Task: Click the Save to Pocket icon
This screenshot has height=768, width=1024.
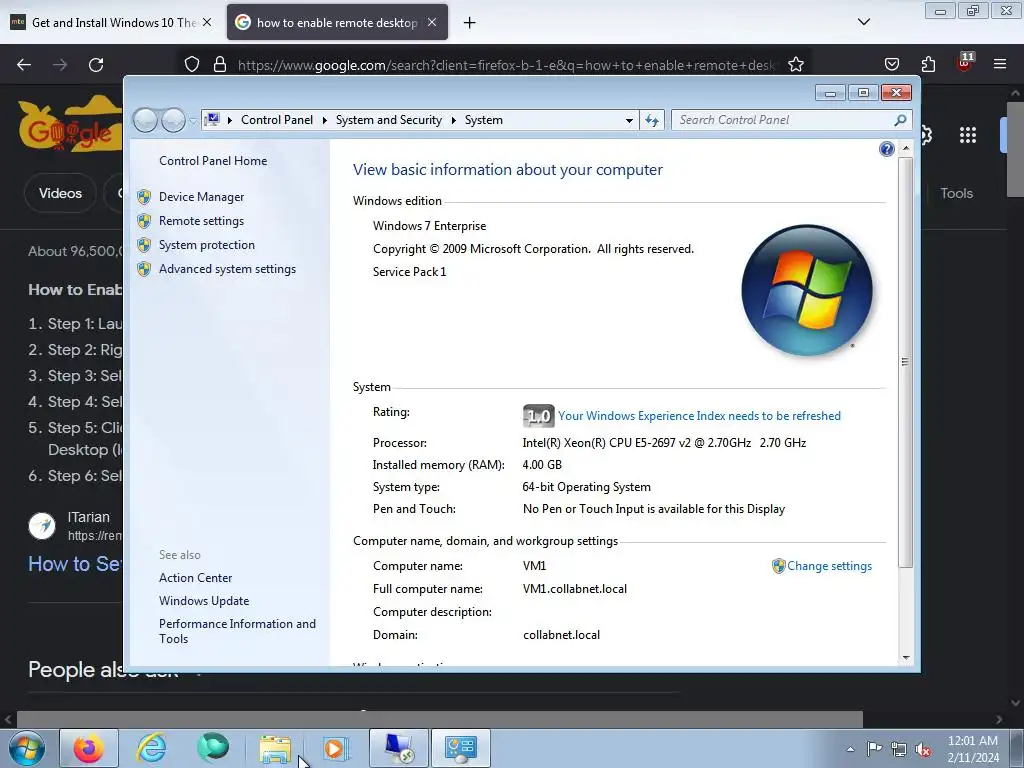Action: pyautogui.click(x=891, y=65)
